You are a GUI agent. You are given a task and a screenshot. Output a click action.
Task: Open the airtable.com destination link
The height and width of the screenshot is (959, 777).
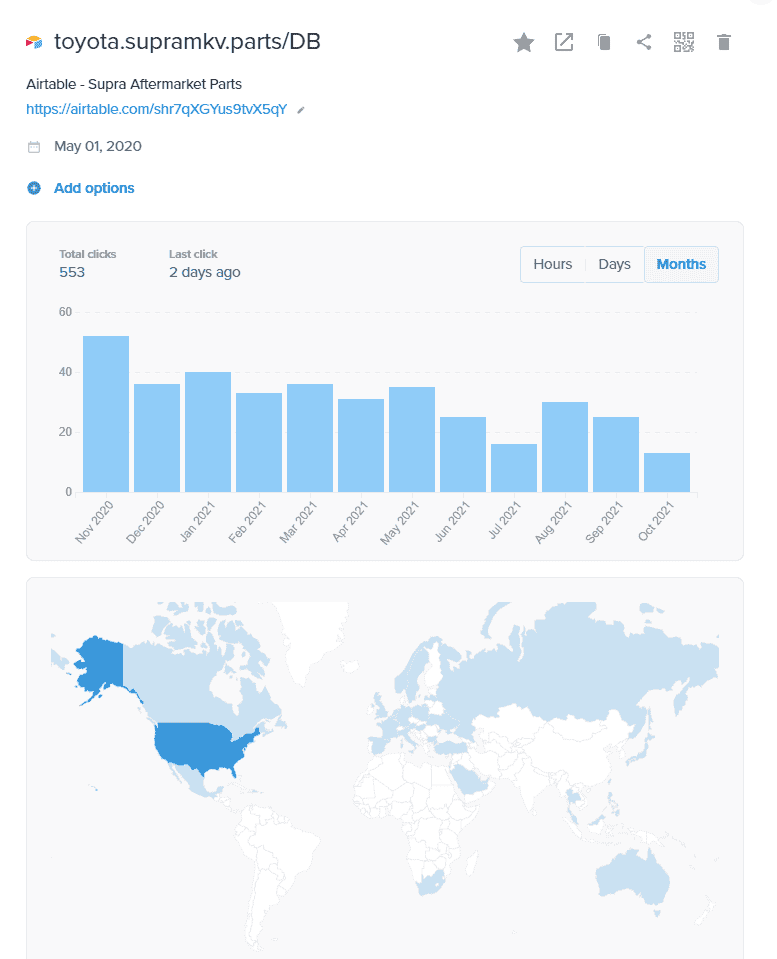pos(157,109)
